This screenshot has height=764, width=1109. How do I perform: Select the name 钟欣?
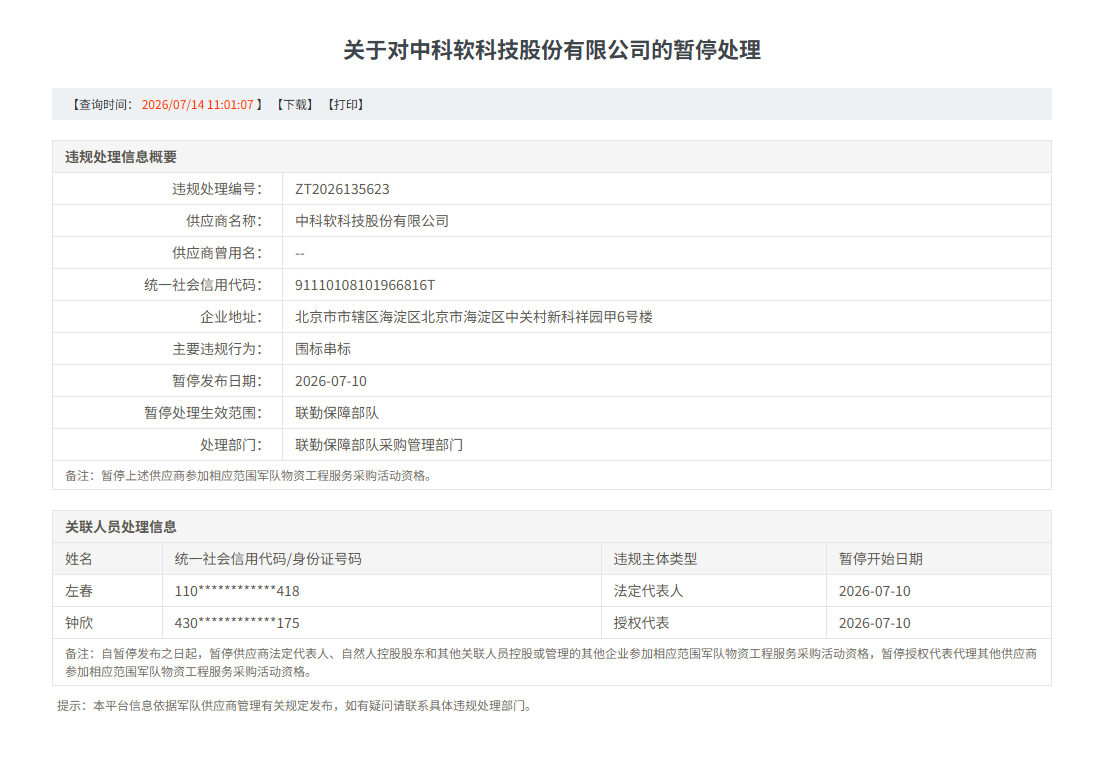point(79,623)
